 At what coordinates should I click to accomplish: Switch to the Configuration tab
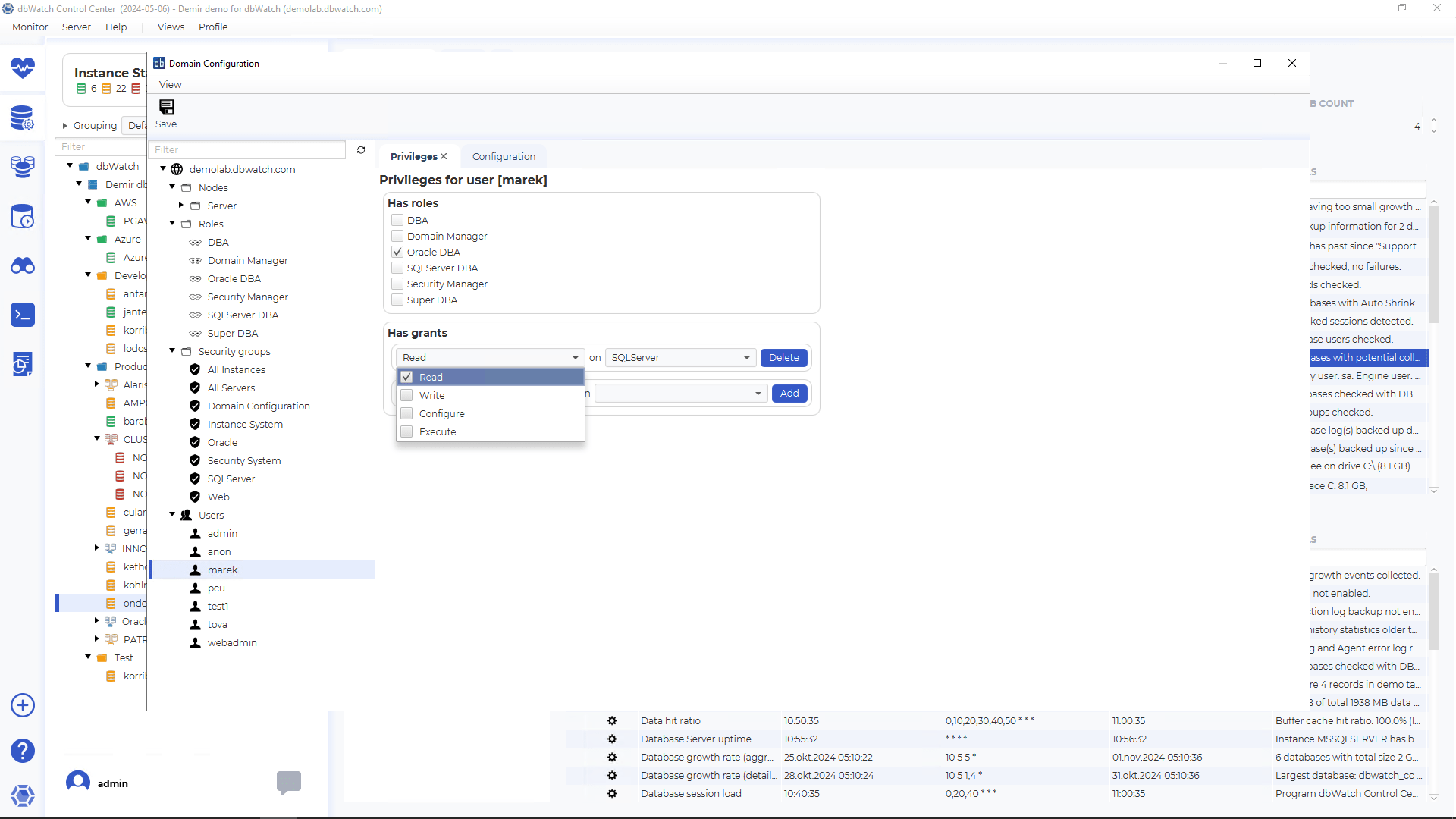504,157
